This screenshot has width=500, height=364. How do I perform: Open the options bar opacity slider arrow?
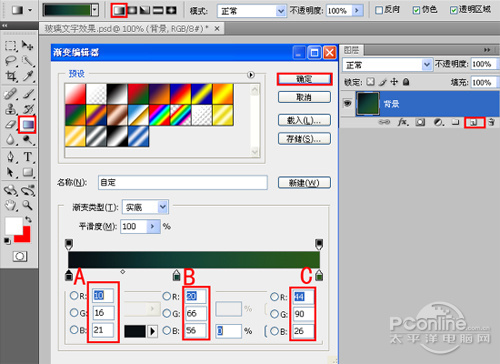pos(357,11)
